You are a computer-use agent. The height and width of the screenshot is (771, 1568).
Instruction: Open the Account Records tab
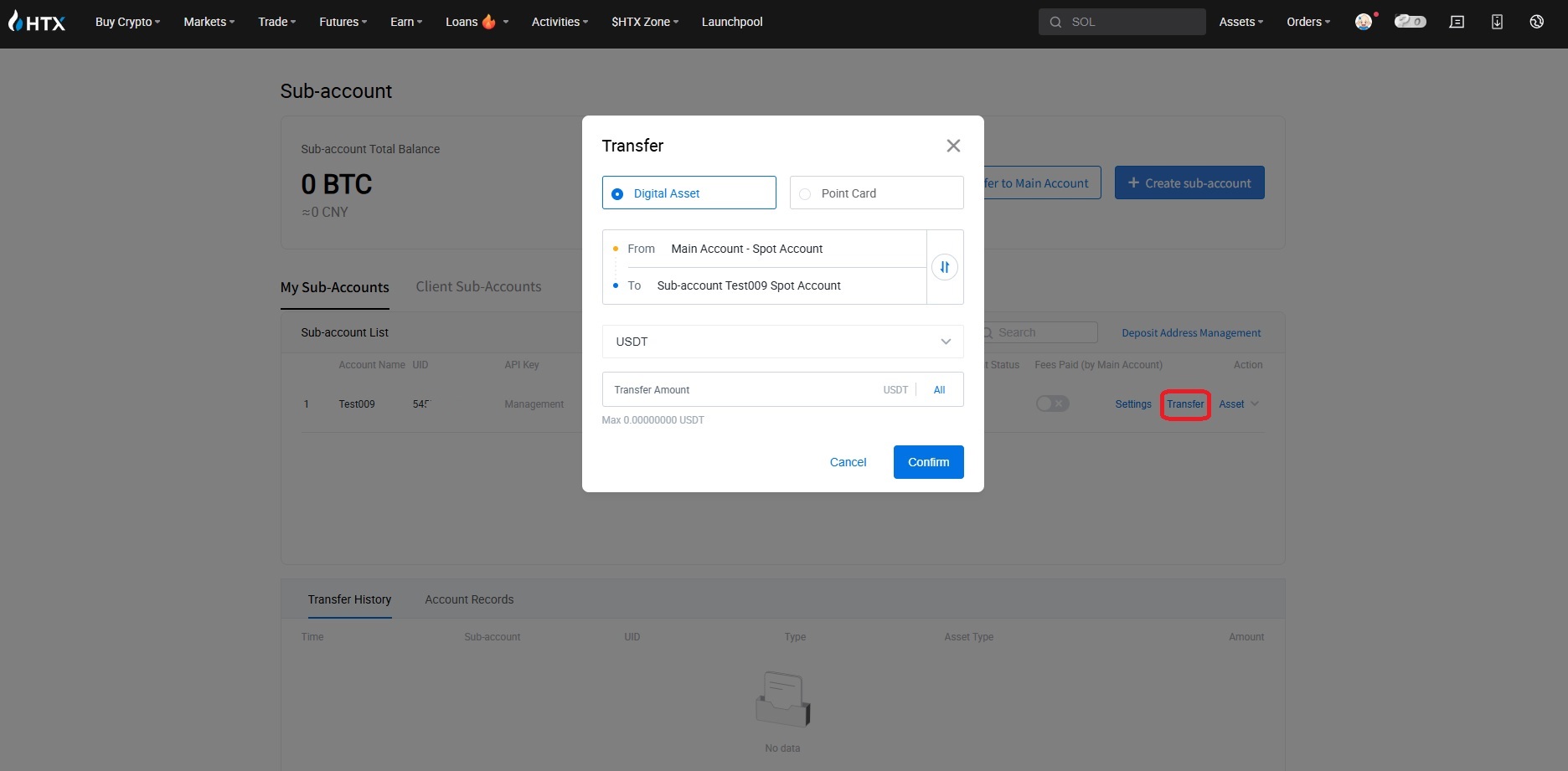click(x=469, y=599)
